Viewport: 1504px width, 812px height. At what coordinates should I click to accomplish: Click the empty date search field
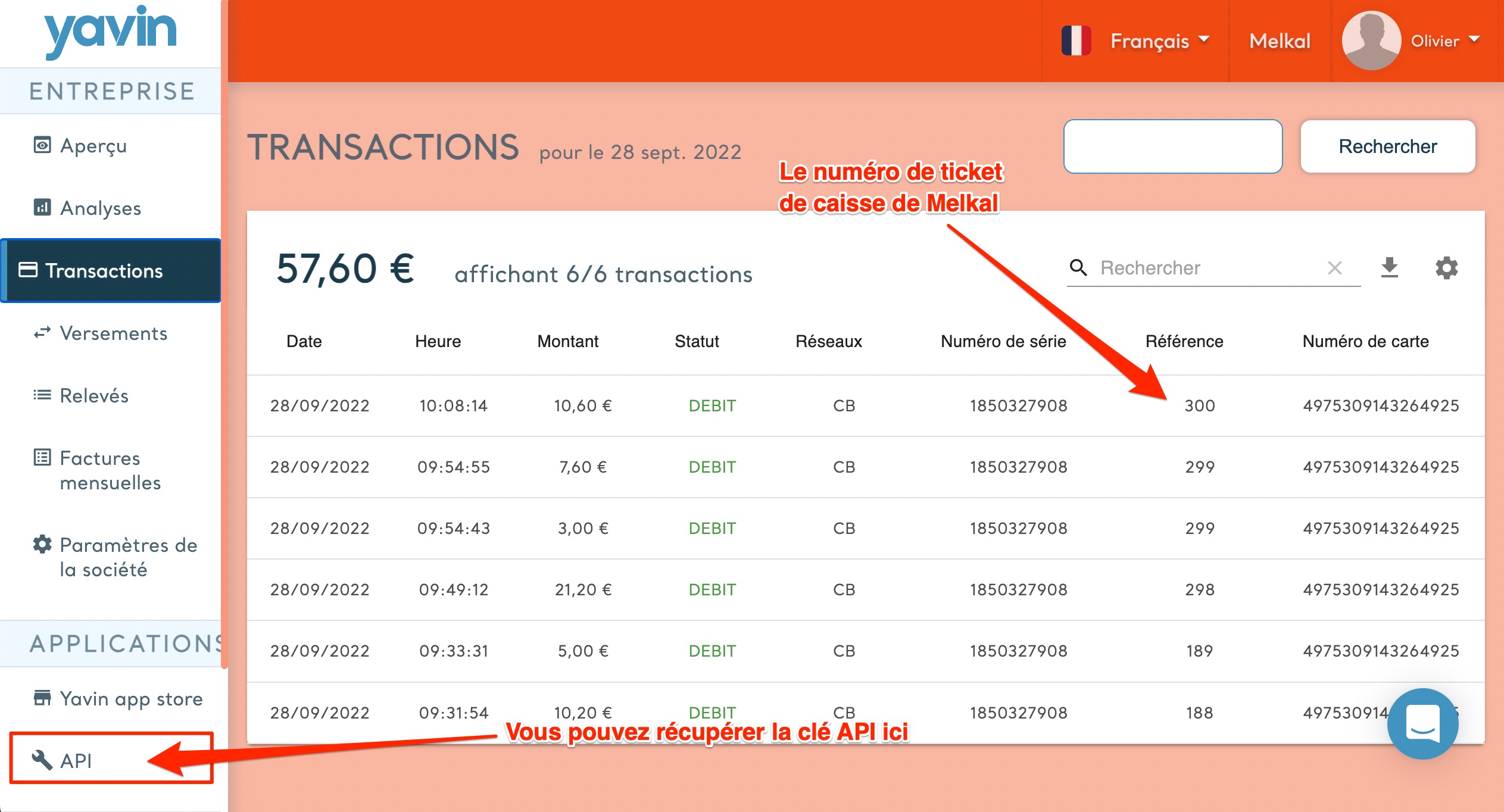click(1172, 146)
